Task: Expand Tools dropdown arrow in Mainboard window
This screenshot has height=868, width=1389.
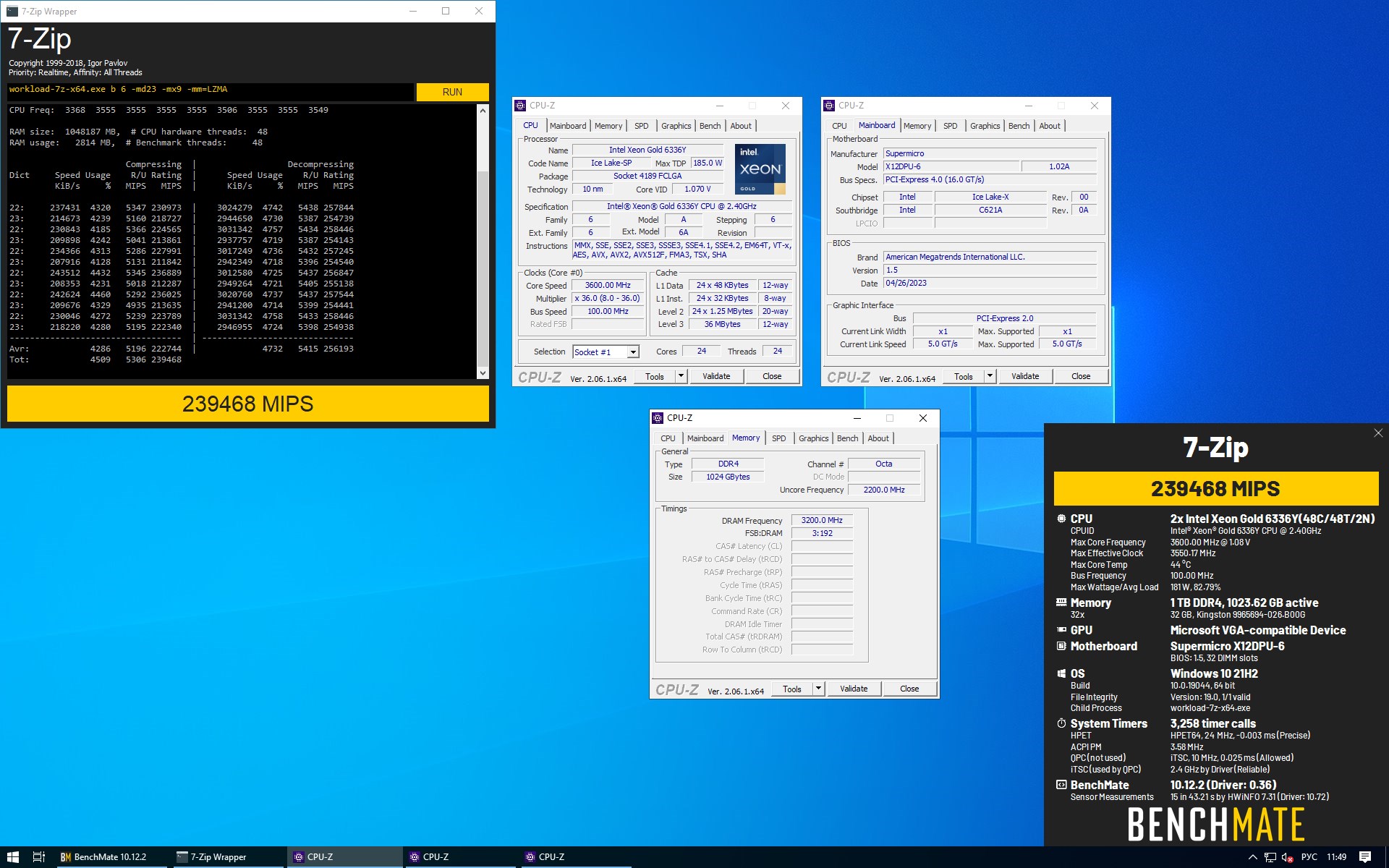Action: click(x=989, y=376)
